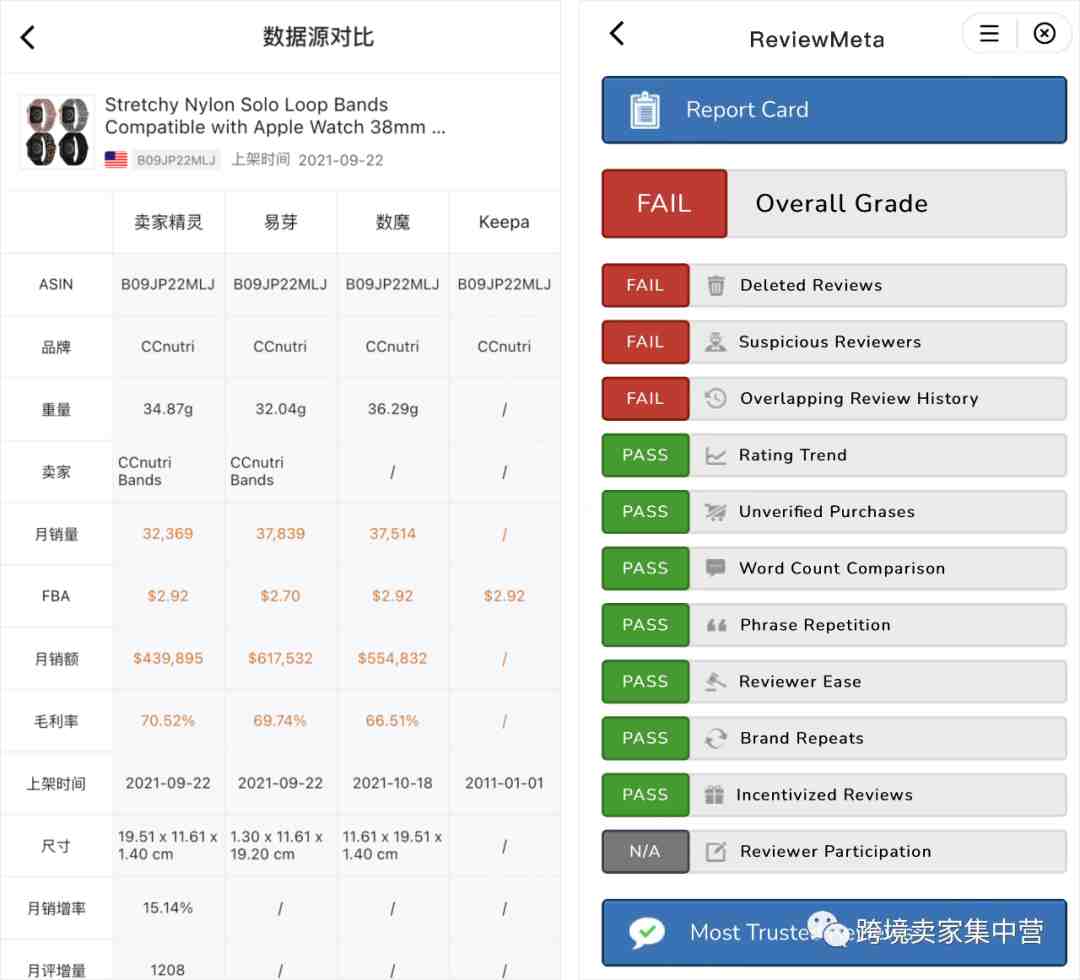Click the 月评增量 value 1208

point(167,970)
